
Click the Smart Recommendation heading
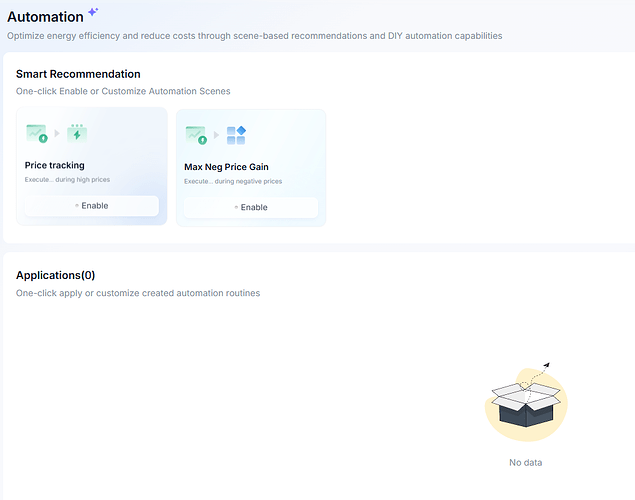click(78, 74)
